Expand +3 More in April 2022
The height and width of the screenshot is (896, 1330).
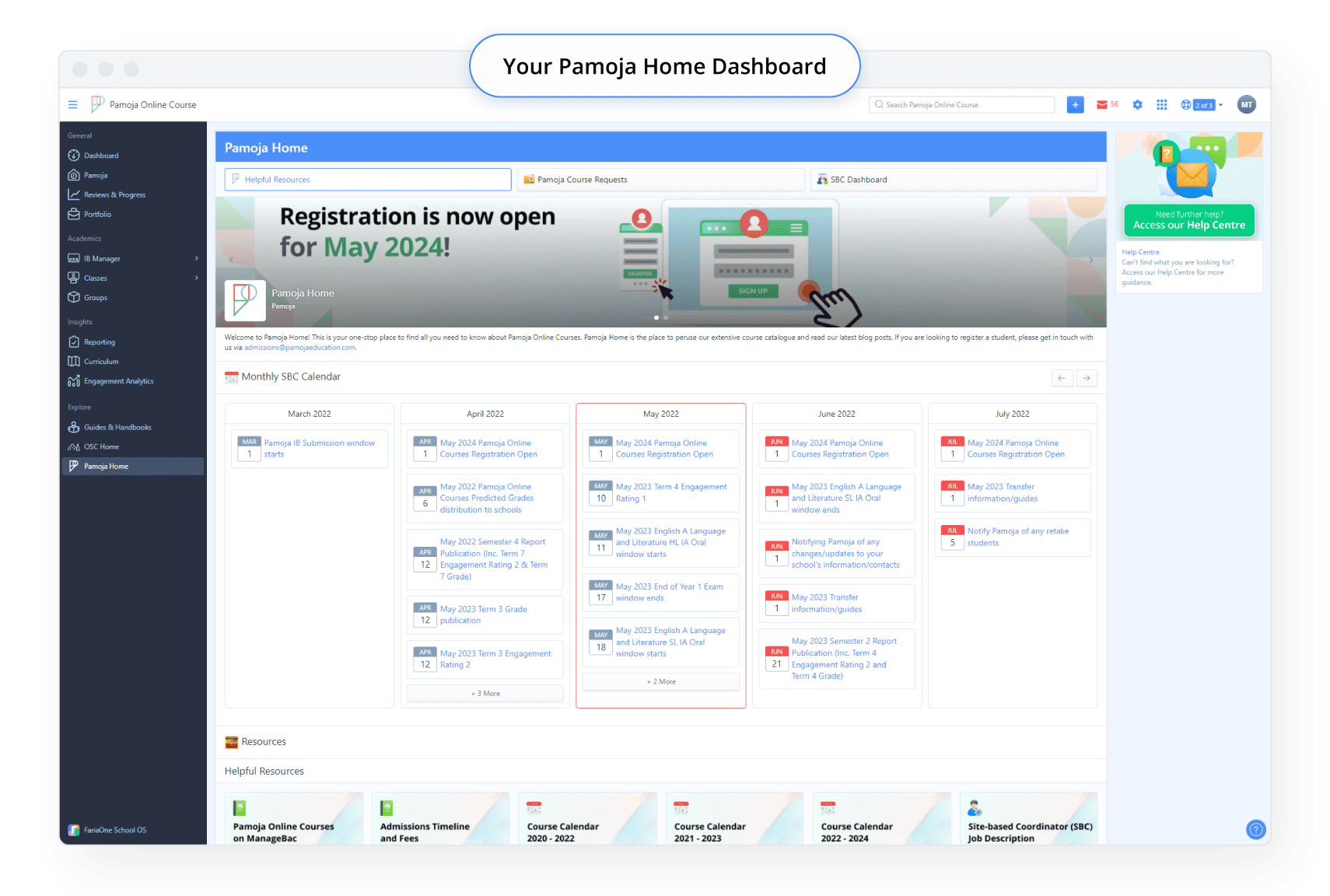coord(485,693)
